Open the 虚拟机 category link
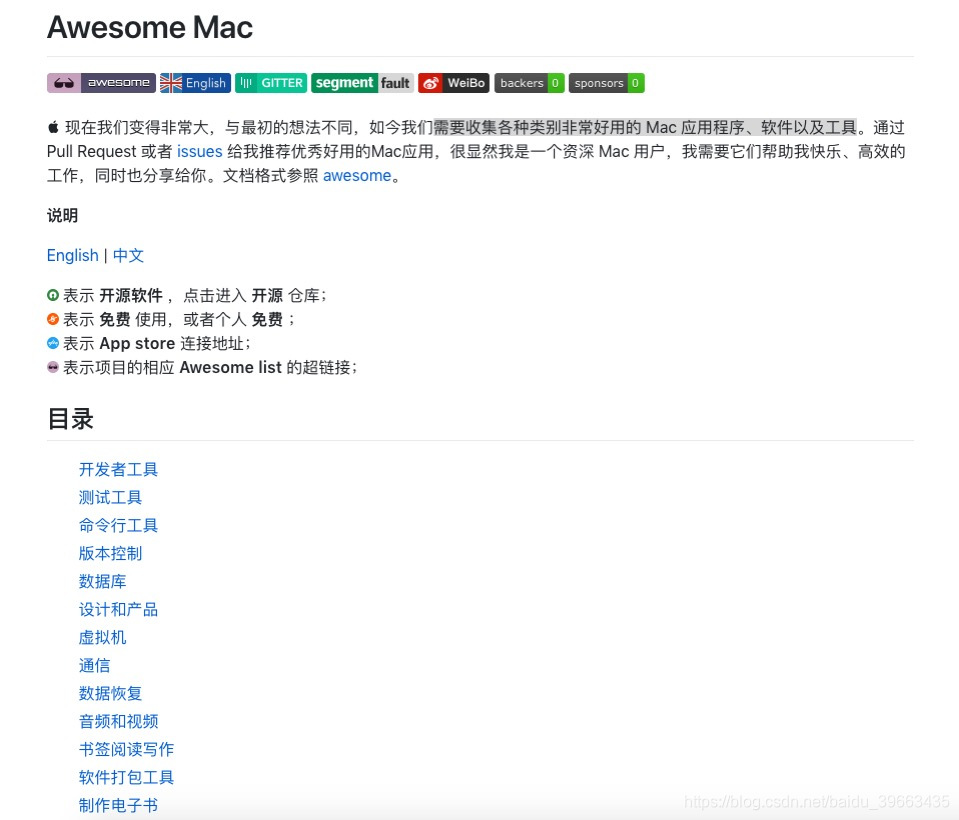 (x=103, y=637)
